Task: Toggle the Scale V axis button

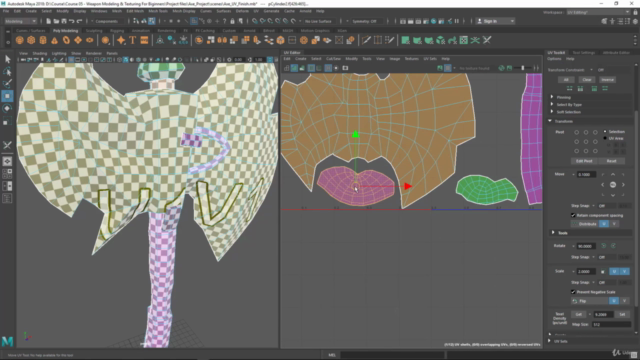Action: point(624,271)
